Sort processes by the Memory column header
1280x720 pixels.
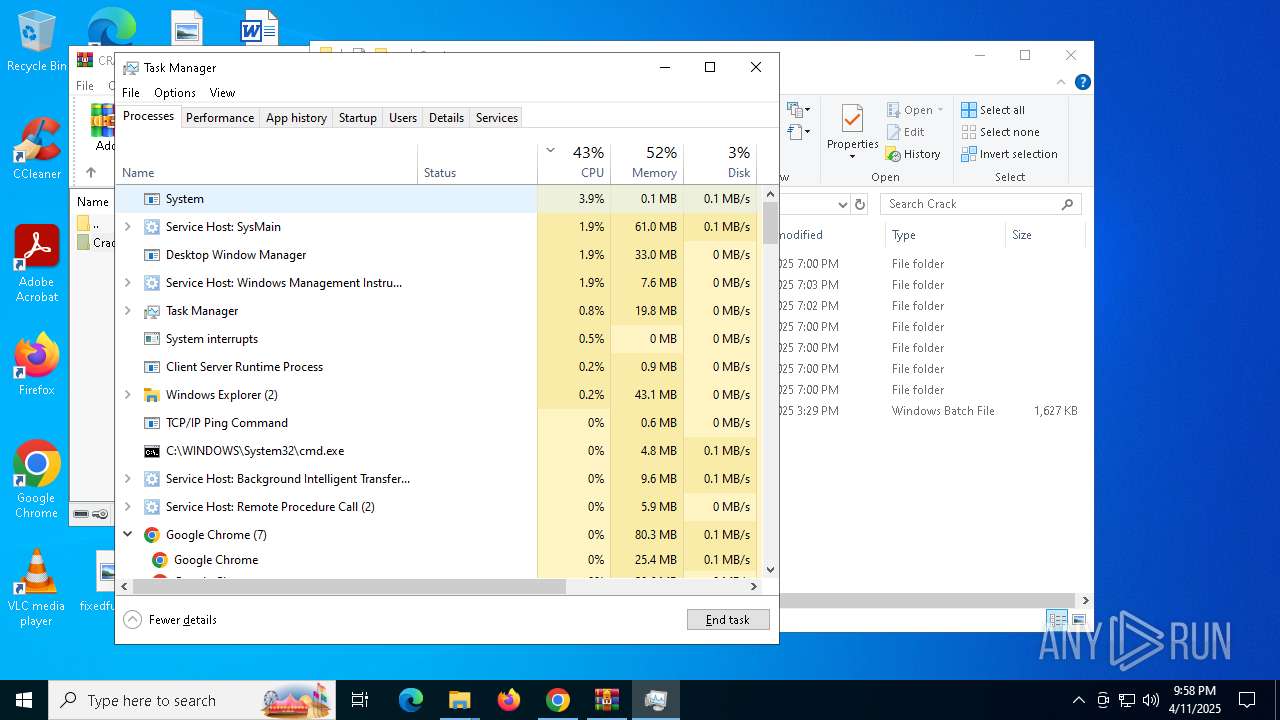(x=647, y=163)
